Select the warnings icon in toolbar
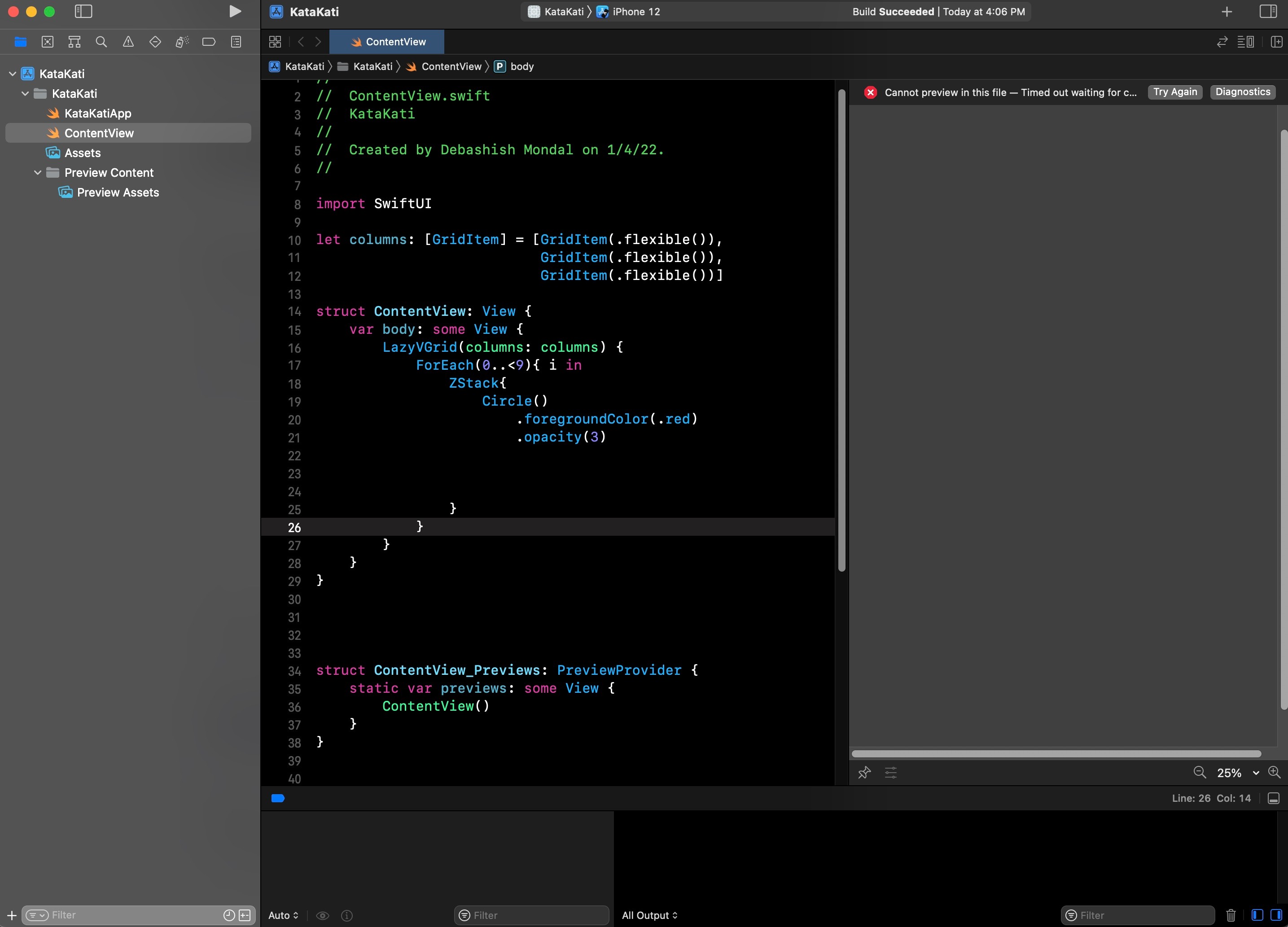Viewport: 1288px width, 927px height. [x=127, y=42]
